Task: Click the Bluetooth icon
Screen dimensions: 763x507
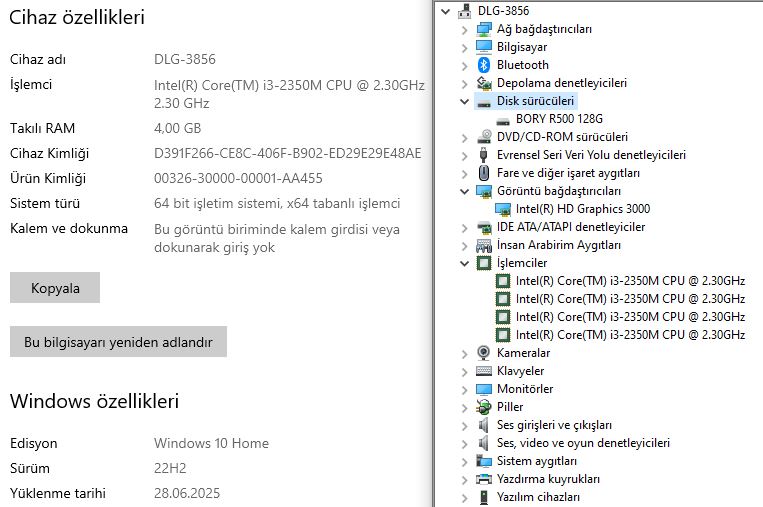Action: click(x=484, y=65)
